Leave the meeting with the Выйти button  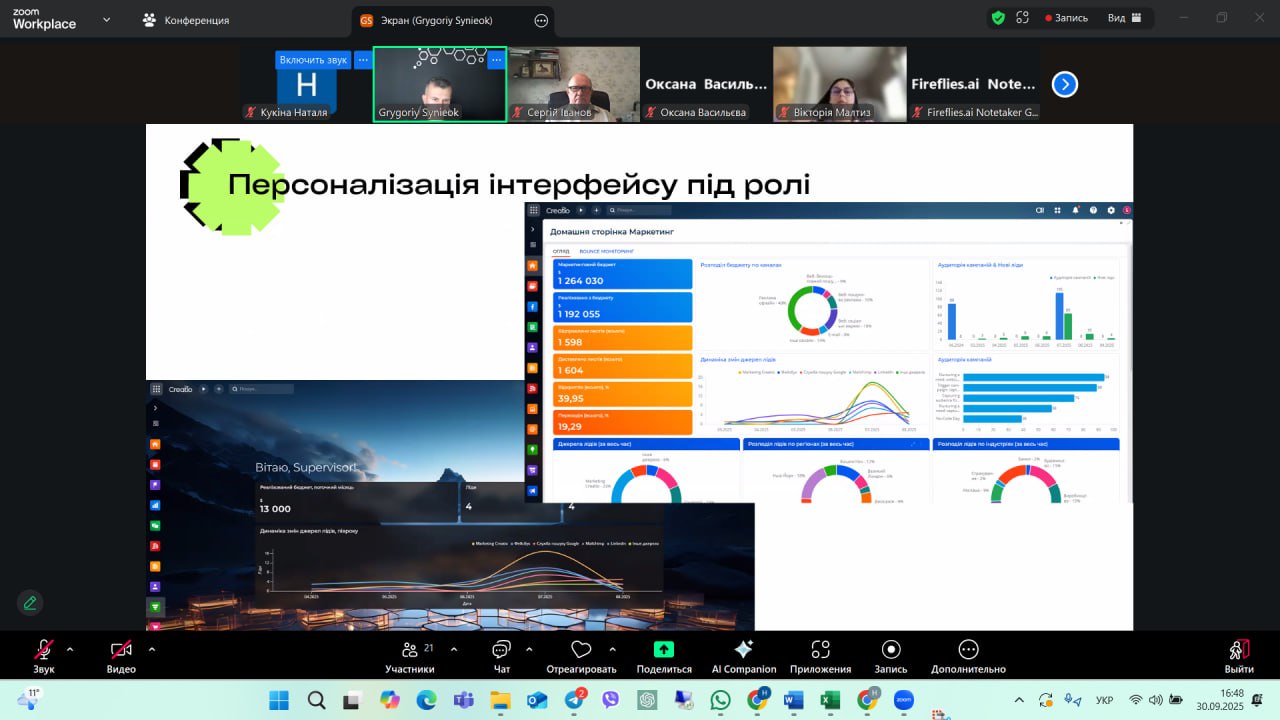[x=1239, y=656]
